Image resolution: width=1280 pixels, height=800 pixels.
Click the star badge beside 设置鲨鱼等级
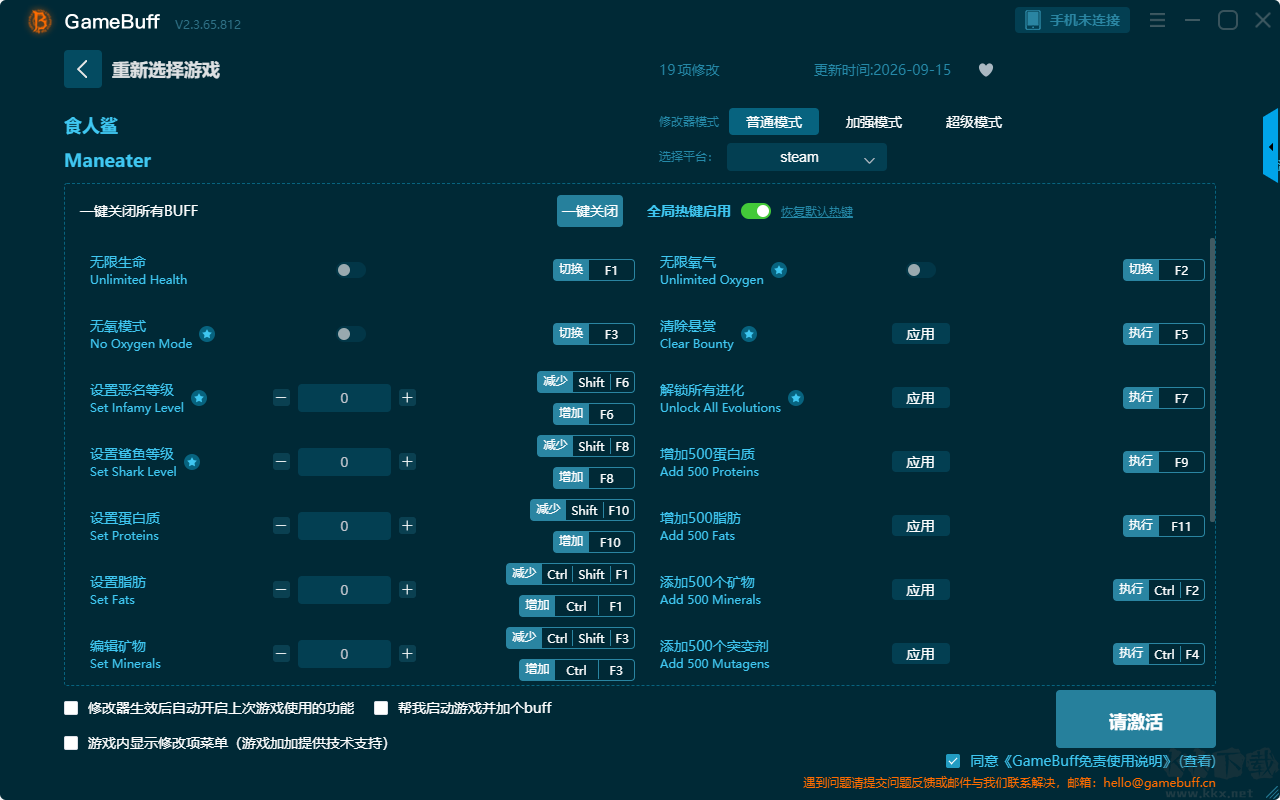click(192, 462)
